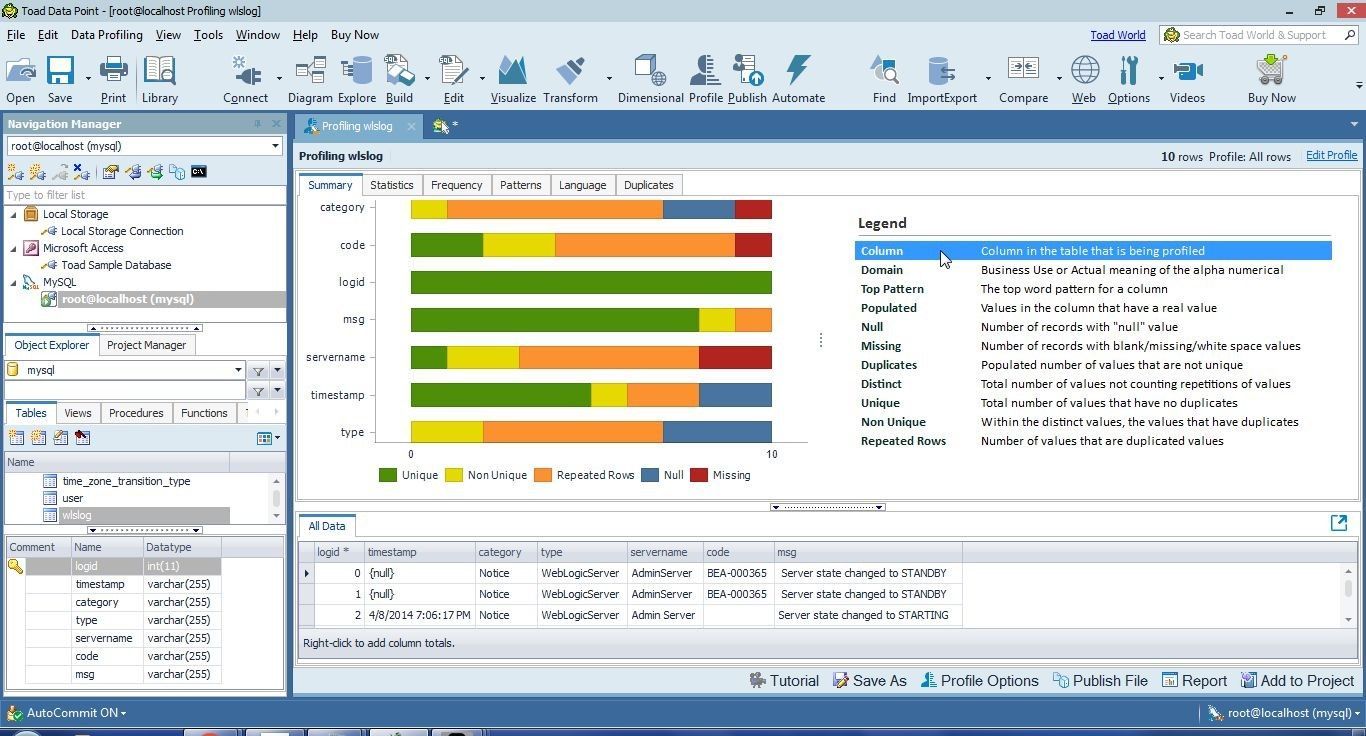Open the Transform tool
Image resolution: width=1366 pixels, height=736 pixels.
click(570, 79)
